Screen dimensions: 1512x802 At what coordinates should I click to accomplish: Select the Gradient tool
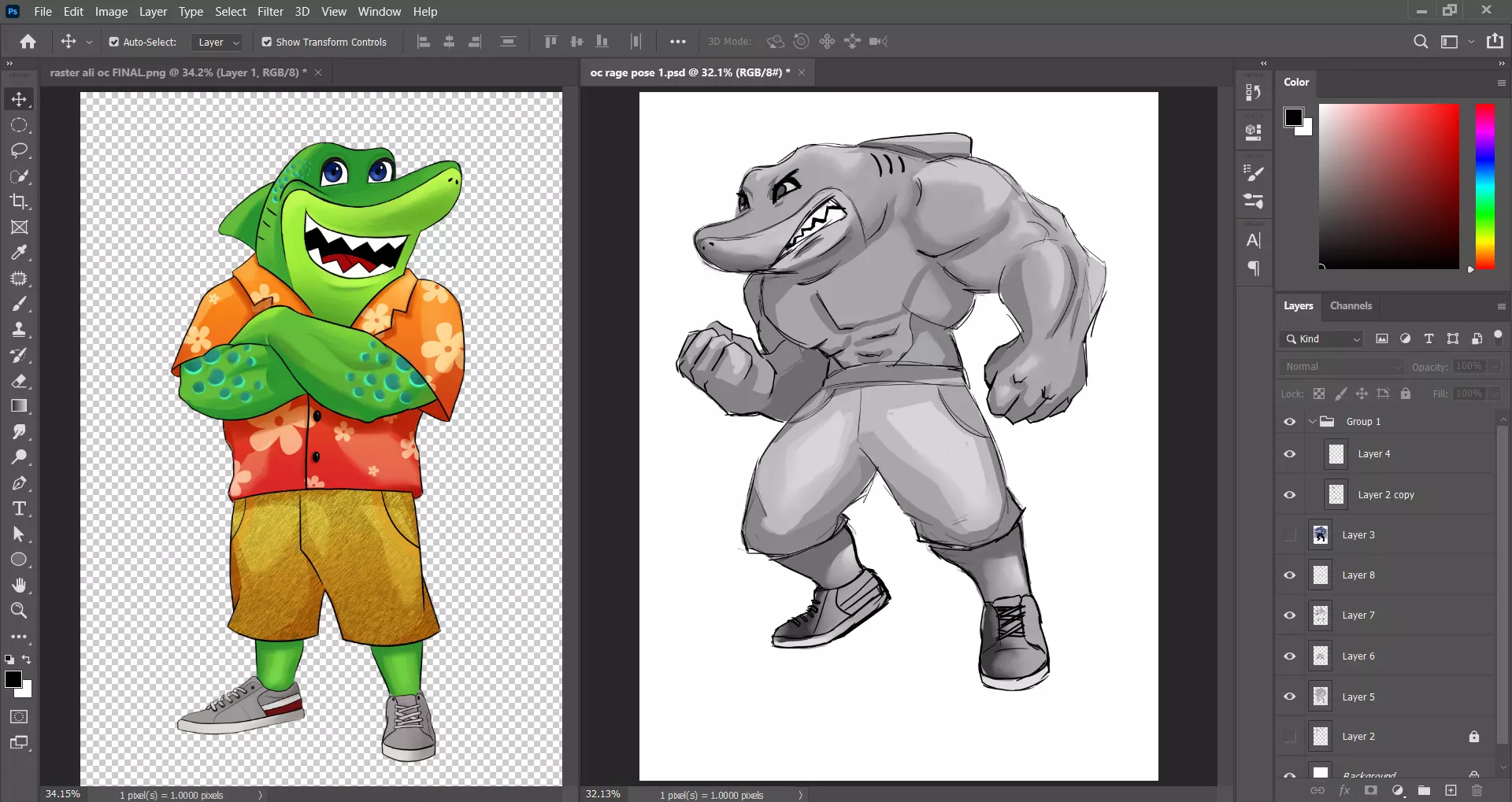click(x=20, y=406)
